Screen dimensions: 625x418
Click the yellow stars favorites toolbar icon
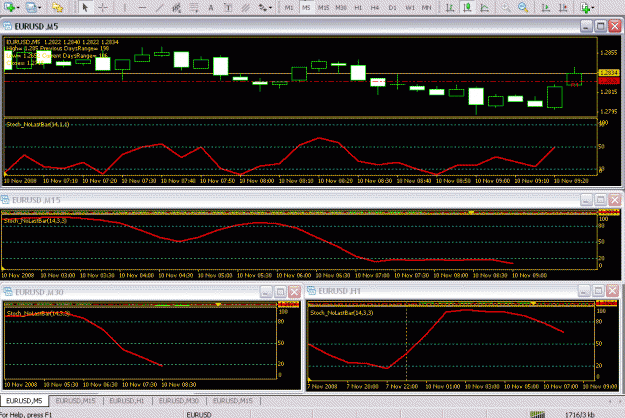pos(57,7)
